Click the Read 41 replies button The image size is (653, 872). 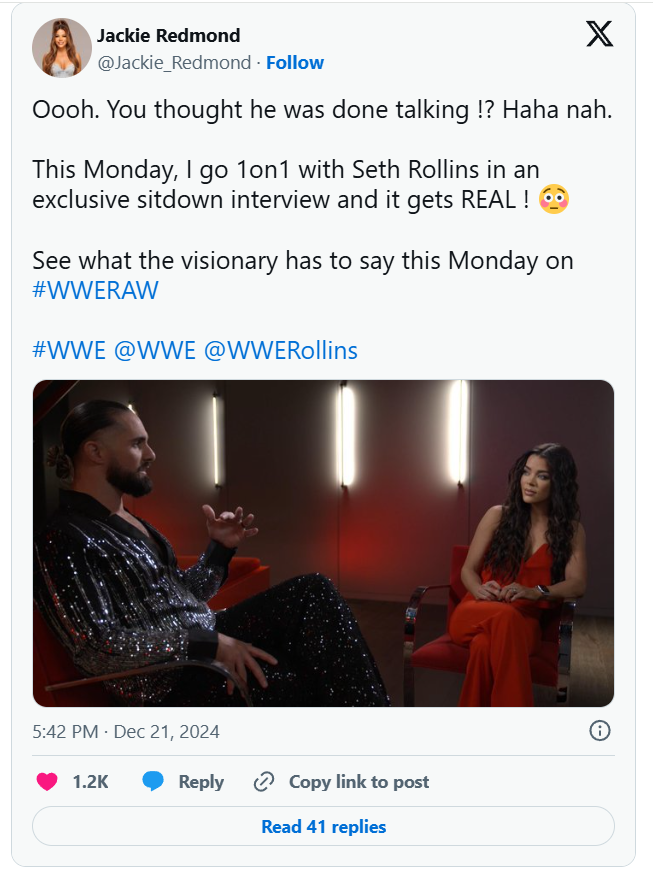(323, 827)
